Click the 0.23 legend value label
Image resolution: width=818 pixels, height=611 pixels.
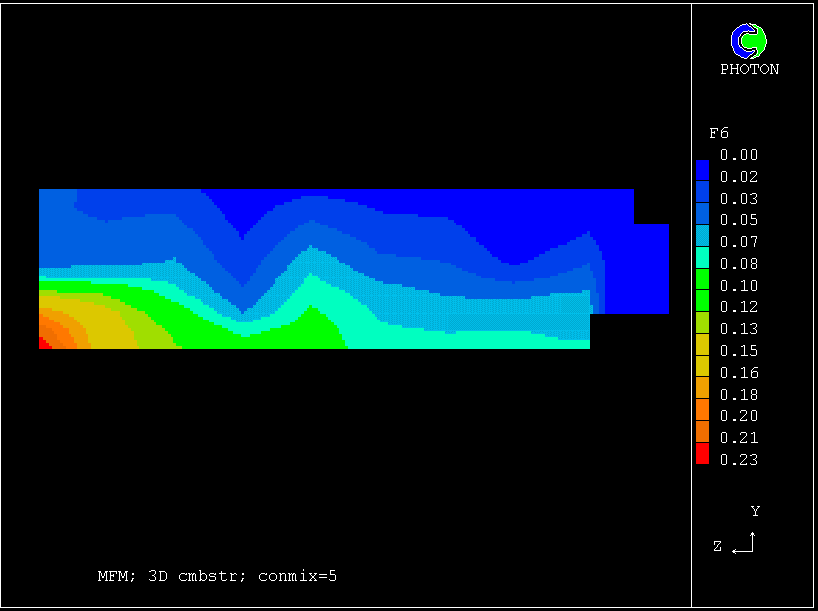739,460
